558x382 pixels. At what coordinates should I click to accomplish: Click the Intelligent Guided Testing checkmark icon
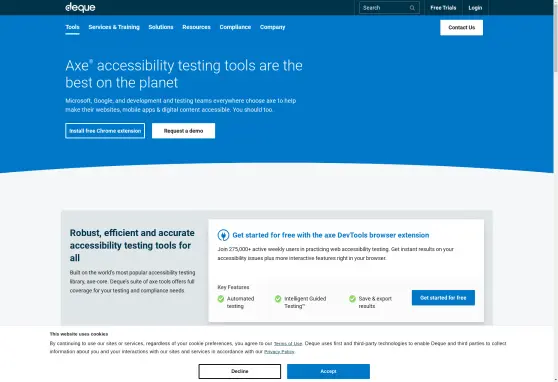pyautogui.click(x=278, y=299)
